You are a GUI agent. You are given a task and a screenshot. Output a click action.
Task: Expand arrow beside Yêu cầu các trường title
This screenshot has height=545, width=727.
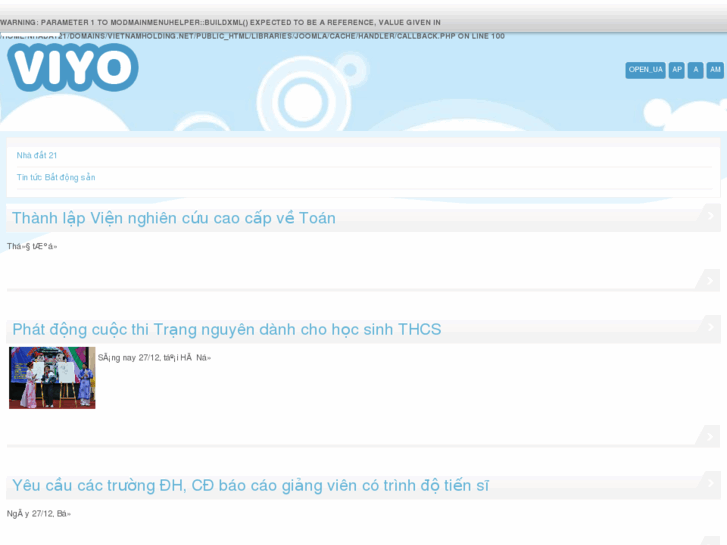(x=710, y=483)
